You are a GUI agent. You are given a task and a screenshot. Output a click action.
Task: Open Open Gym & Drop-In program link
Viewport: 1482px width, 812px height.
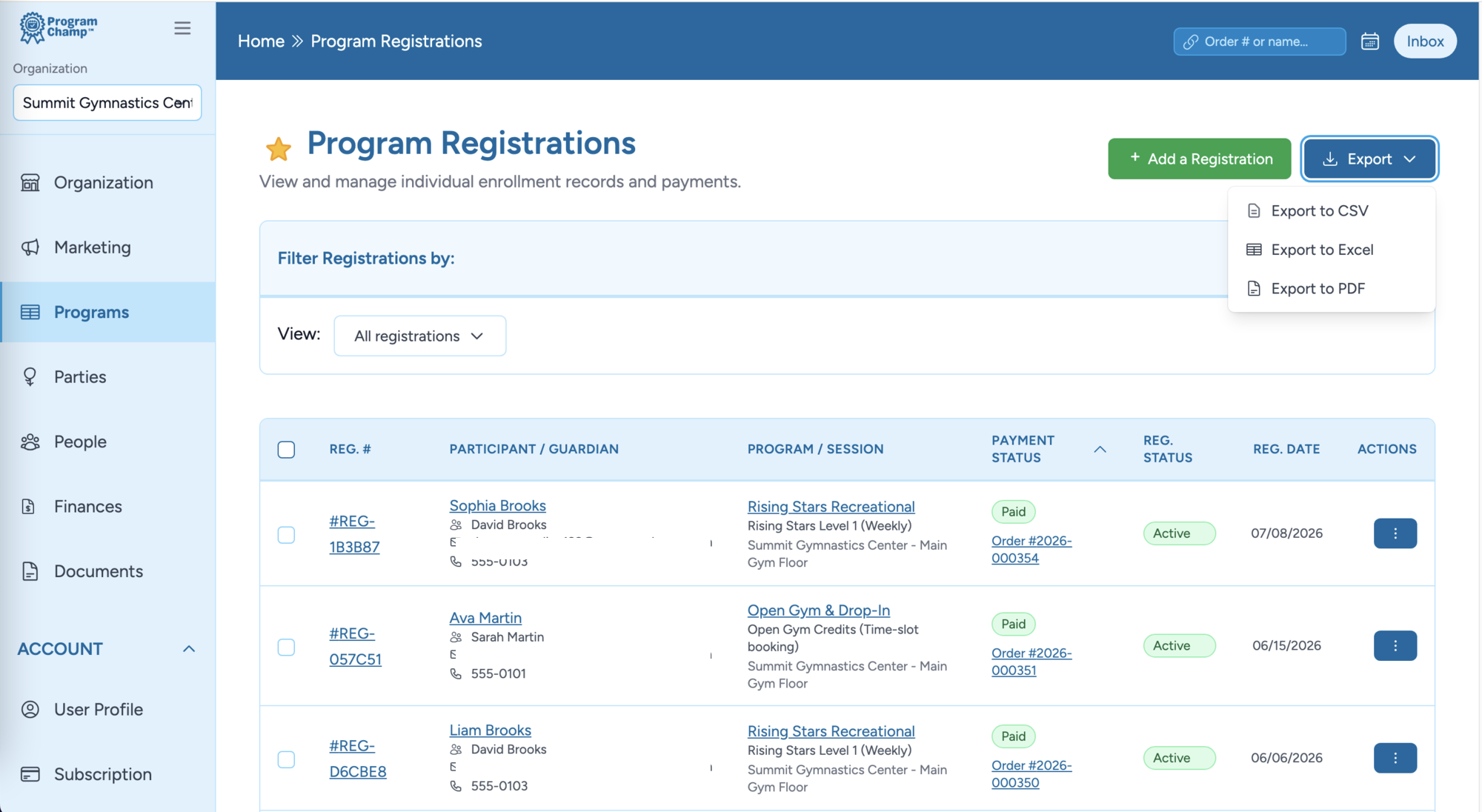coord(818,610)
